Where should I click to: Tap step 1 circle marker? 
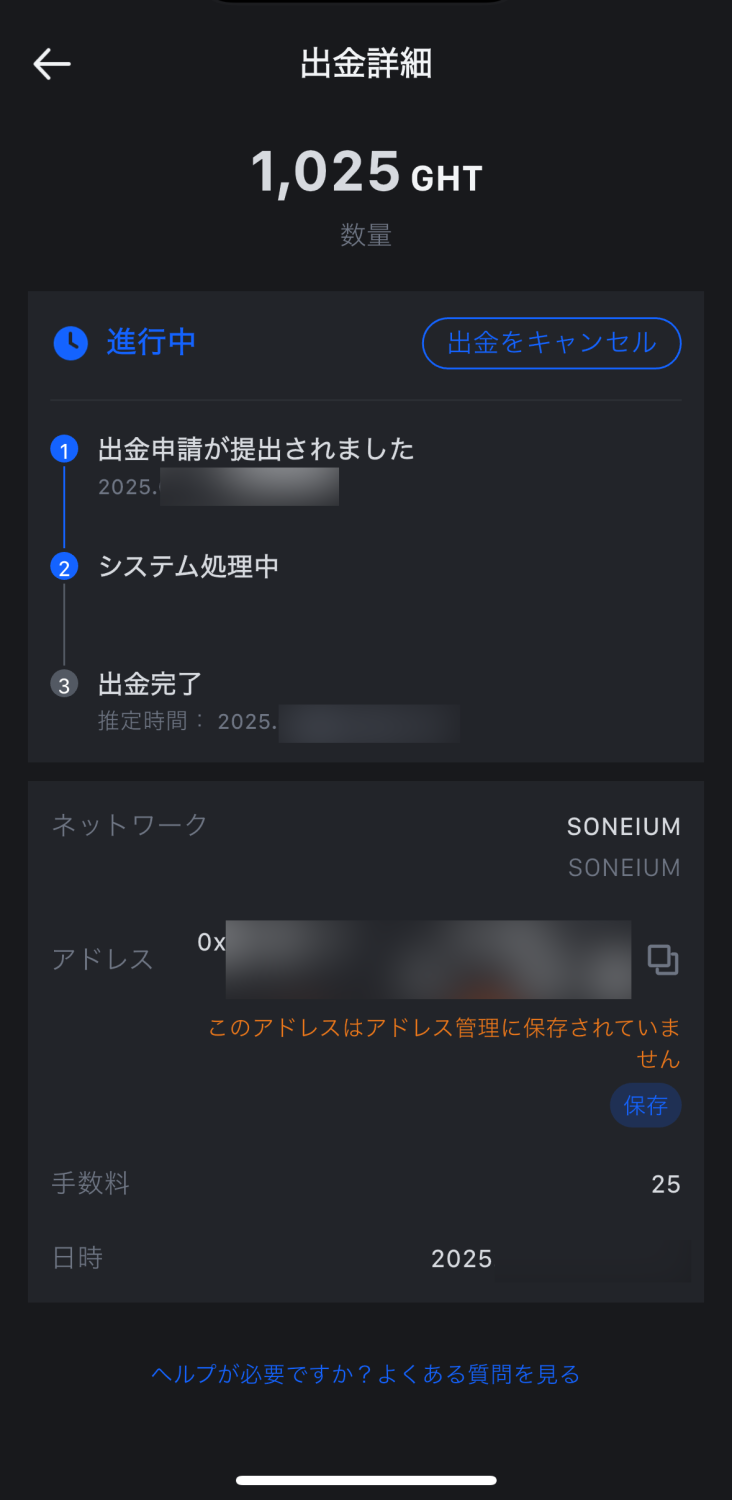tap(64, 451)
